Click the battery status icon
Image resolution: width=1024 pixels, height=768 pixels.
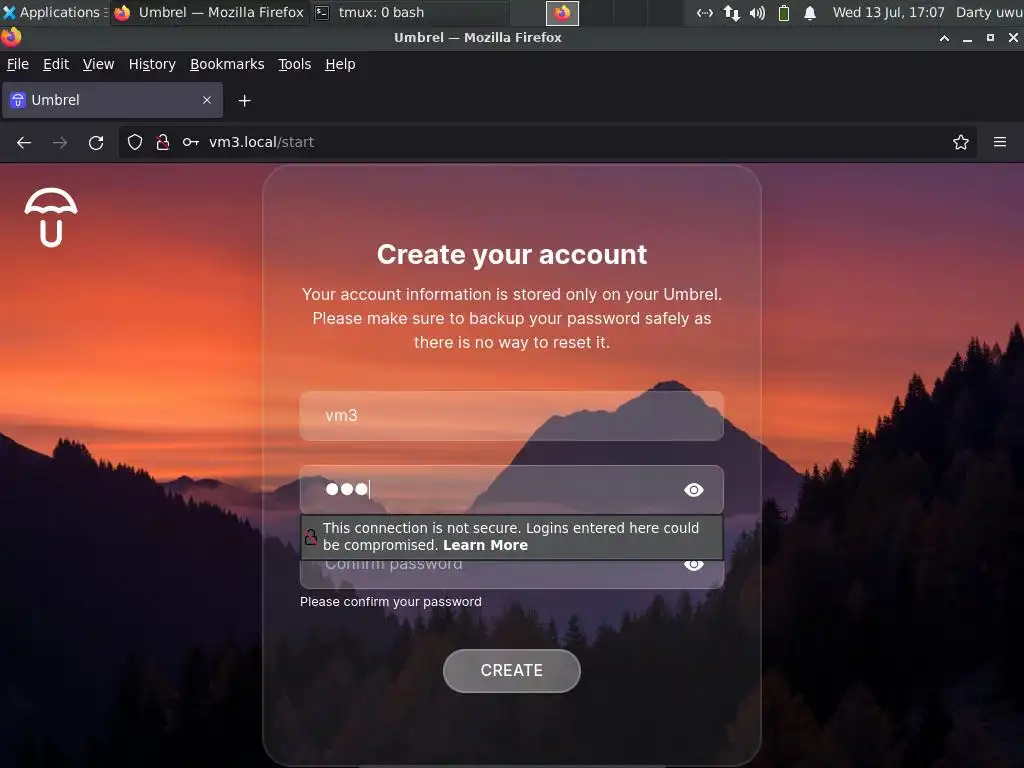784,12
